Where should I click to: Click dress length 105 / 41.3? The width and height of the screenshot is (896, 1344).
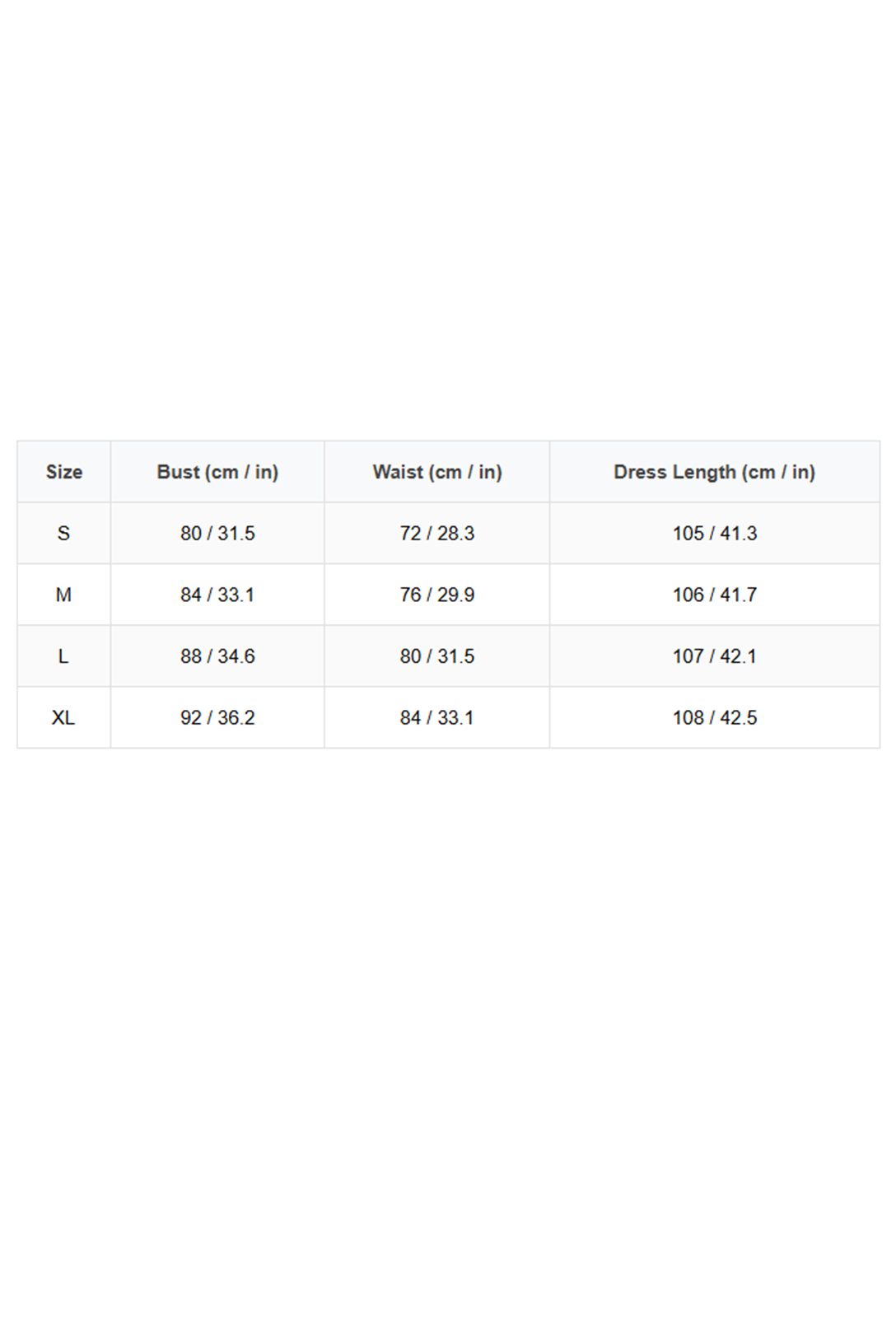click(x=714, y=534)
